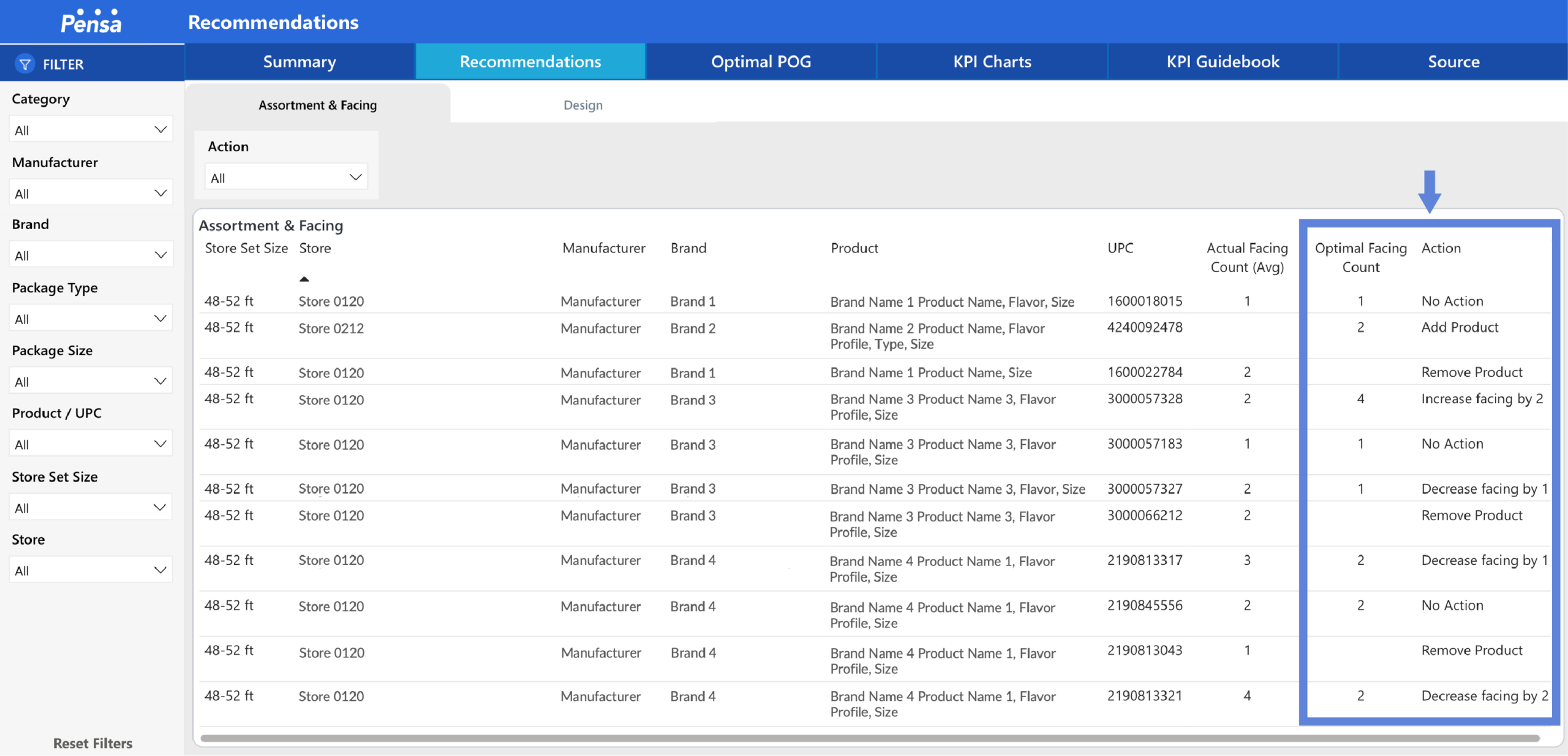Click the UPC column header
The height and width of the screenshot is (756, 1568).
pyautogui.click(x=1120, y=248)
